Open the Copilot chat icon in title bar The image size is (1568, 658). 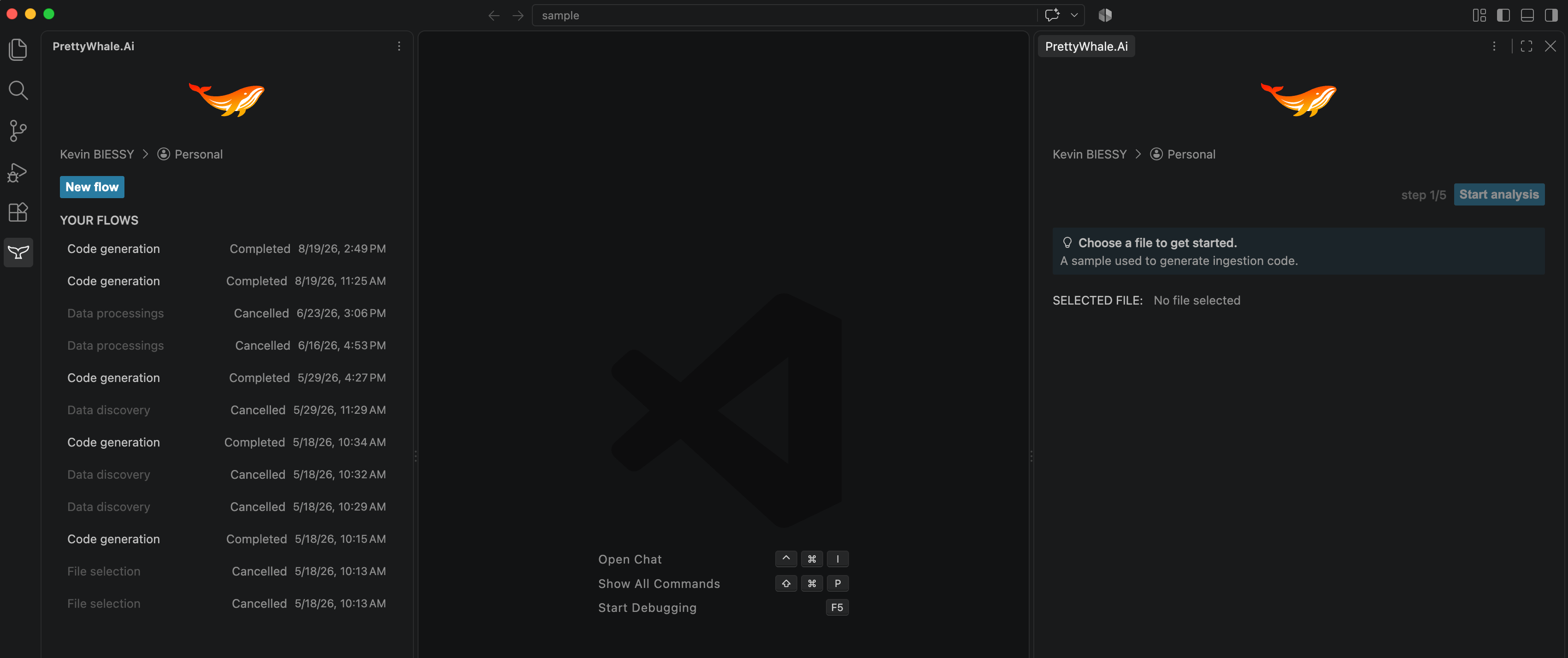(1052, 15)
